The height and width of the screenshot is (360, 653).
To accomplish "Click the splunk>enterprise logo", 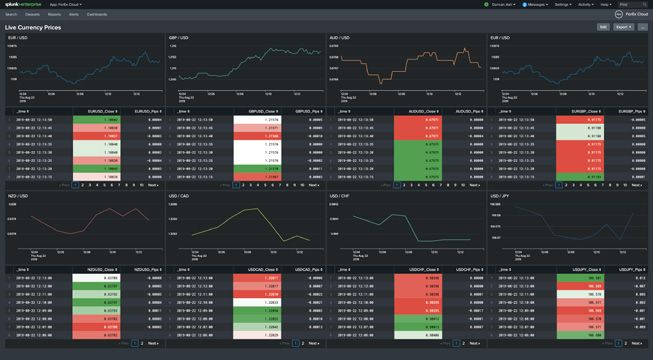I will [23, 5].
